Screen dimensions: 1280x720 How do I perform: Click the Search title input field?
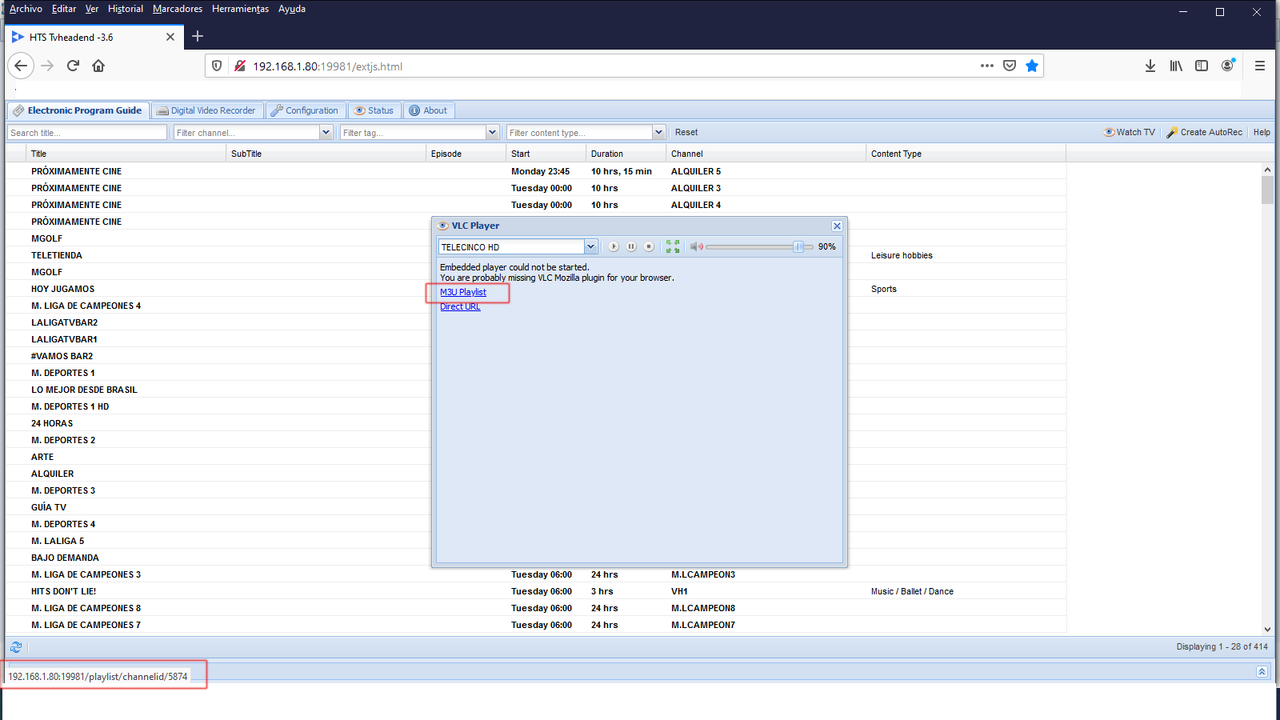(x=87, y=132)
